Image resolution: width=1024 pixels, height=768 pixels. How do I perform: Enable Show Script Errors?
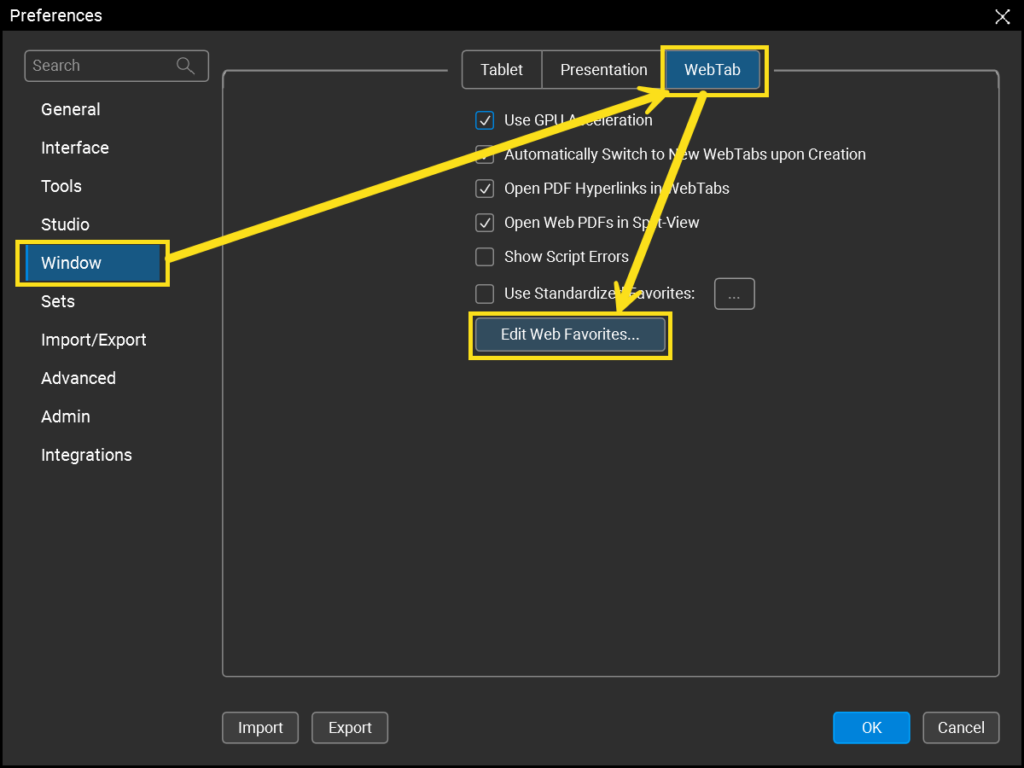(x=485, y=257)
